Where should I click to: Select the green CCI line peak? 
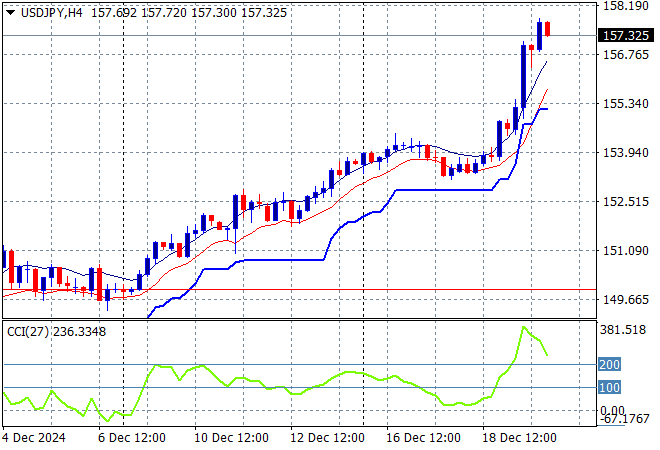click(524, 327)
